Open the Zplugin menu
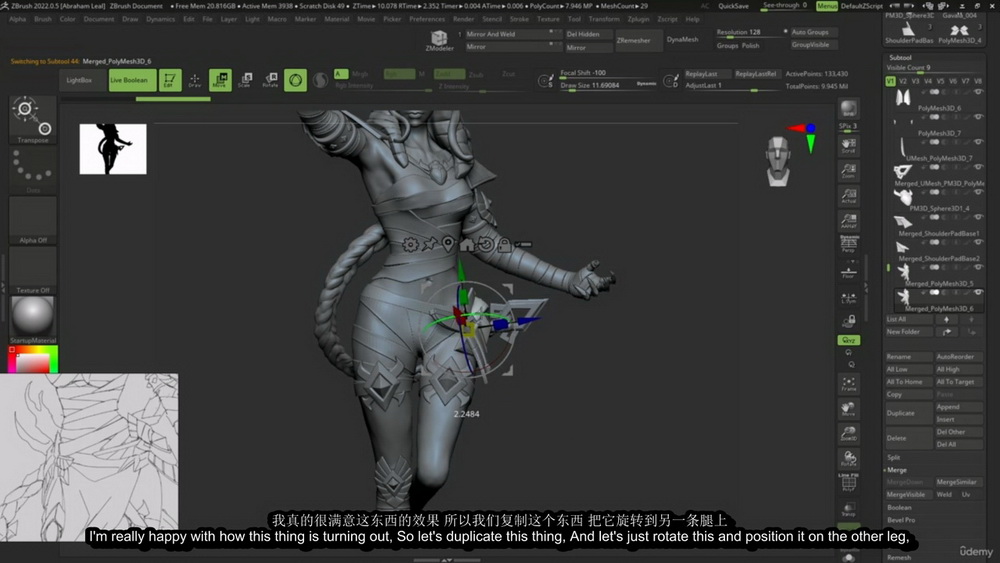Image resolution: width=1000 pixels, height=563 pixels. pyautogui.click(x=638, y=19)
